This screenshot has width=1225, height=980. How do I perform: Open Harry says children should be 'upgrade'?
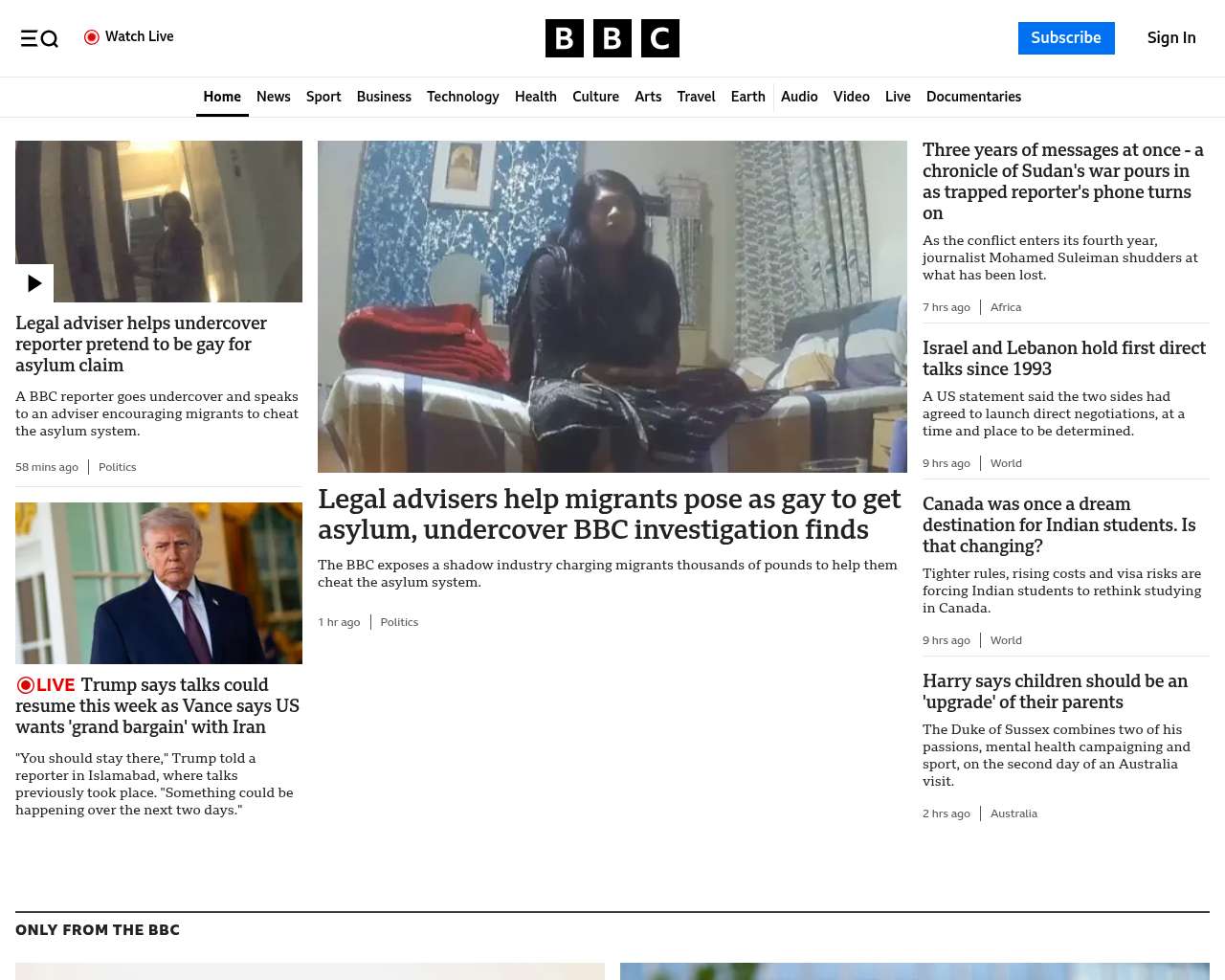tap(1056, 692)
